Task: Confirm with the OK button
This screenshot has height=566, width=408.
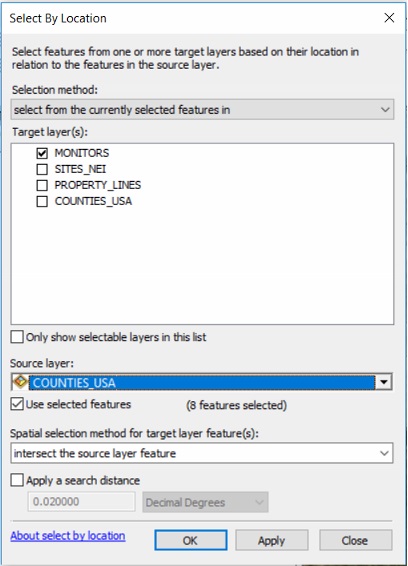Action: (191, 540)
